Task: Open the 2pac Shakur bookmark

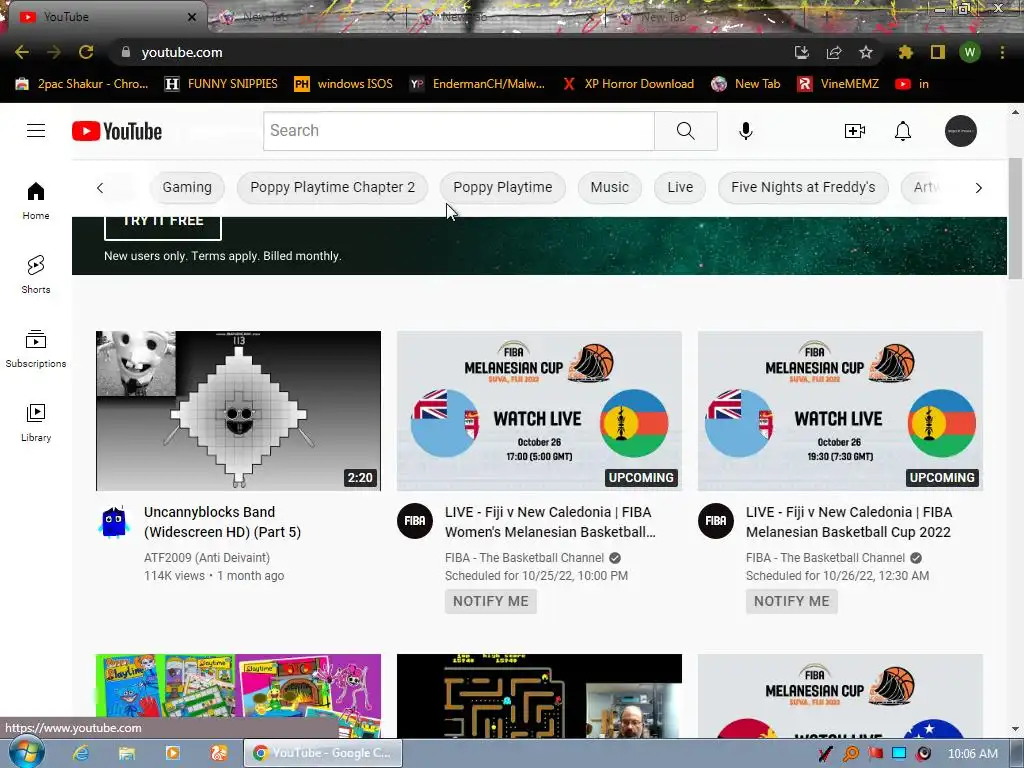Action: point(82,84)
